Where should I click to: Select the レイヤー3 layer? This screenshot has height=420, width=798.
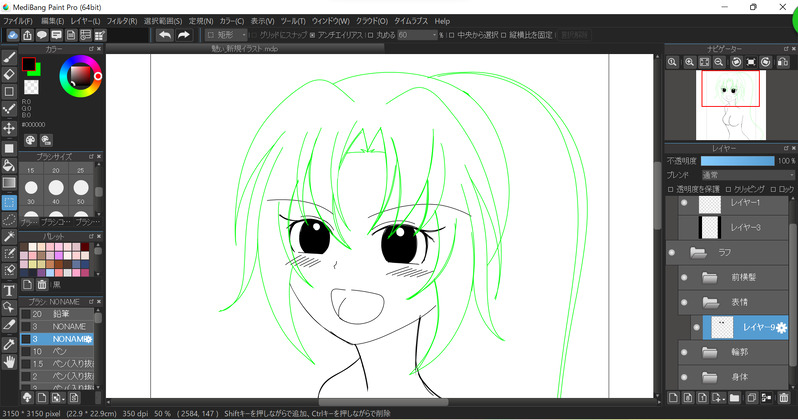(x=733, y=228)
